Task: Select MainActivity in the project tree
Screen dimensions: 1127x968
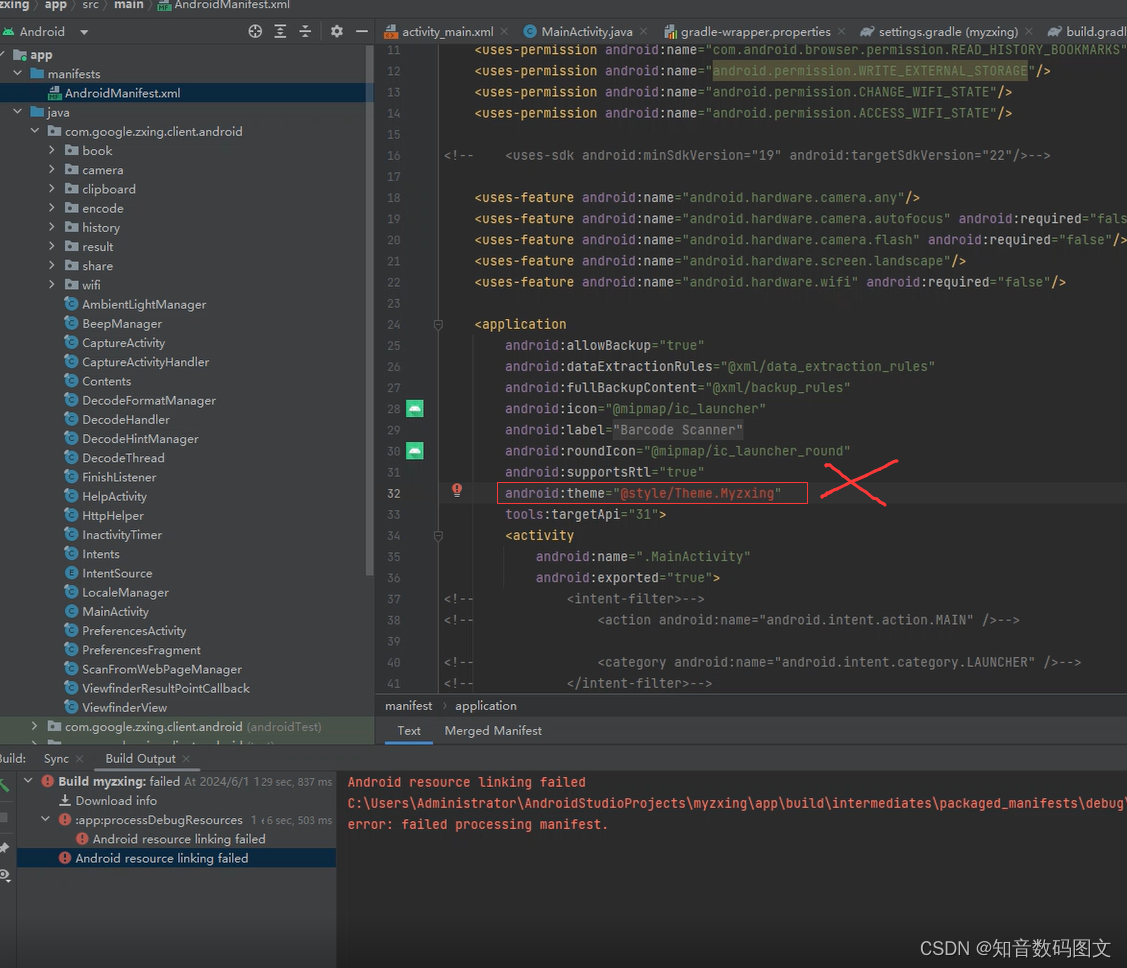Action: [x=117, y=611]
